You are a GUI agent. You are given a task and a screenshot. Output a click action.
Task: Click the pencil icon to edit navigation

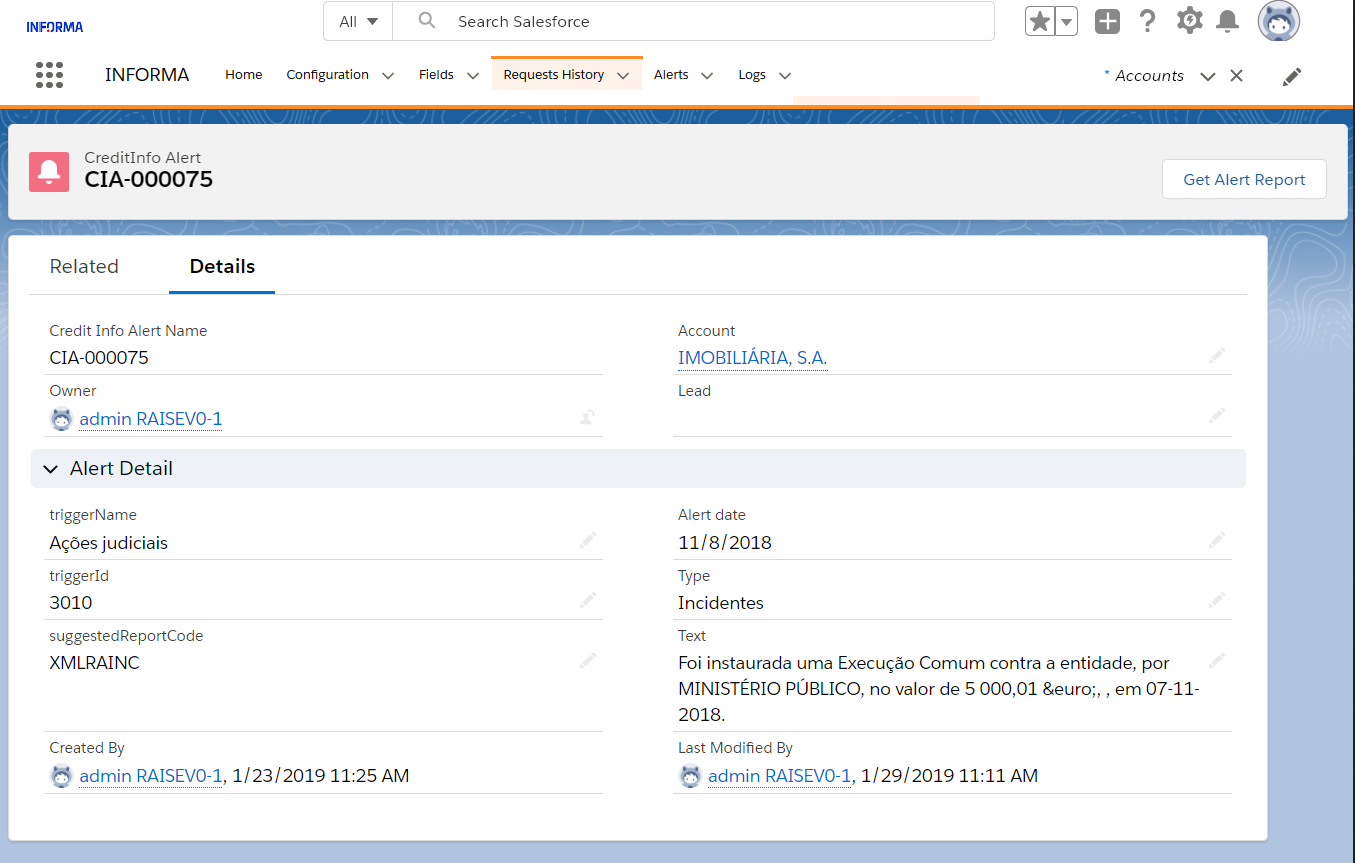coord(1292,76)
